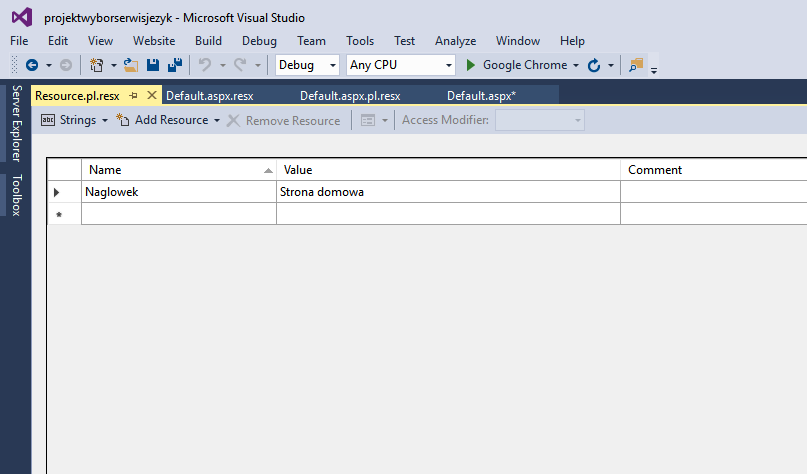
Task: Click the Undo arrow icon
Action: 205,65
